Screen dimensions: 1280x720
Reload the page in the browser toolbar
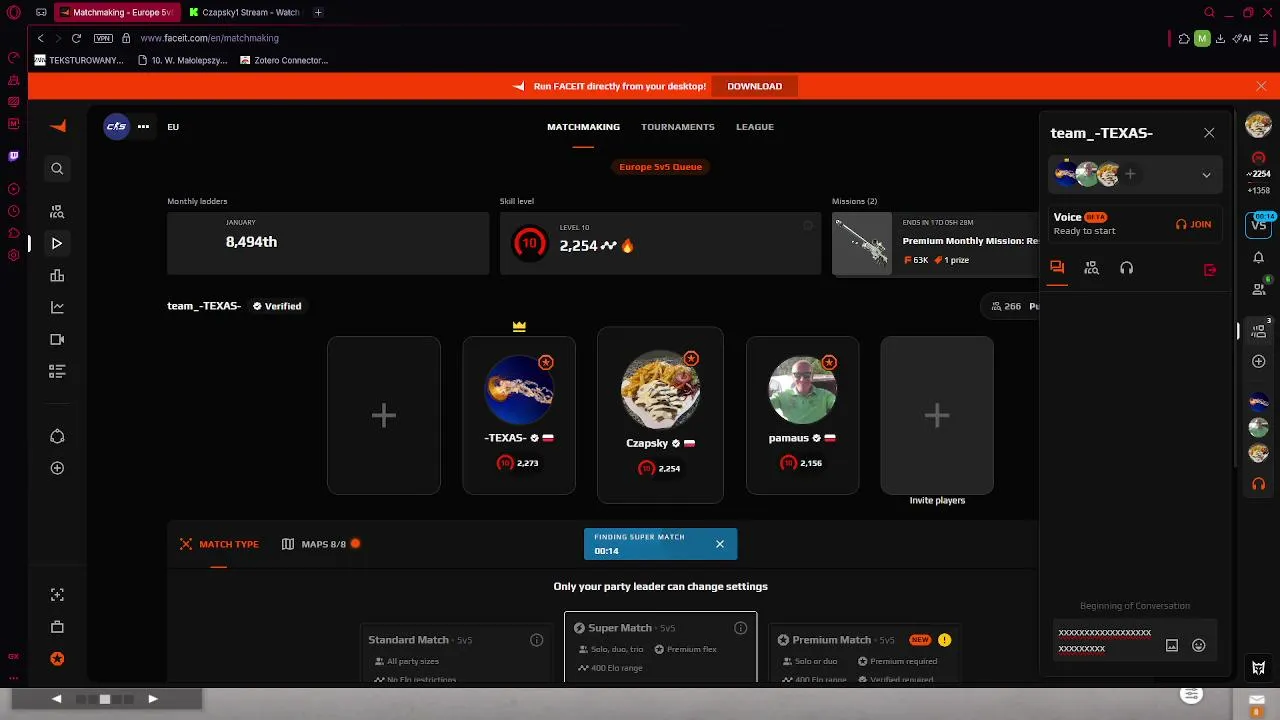76,38
